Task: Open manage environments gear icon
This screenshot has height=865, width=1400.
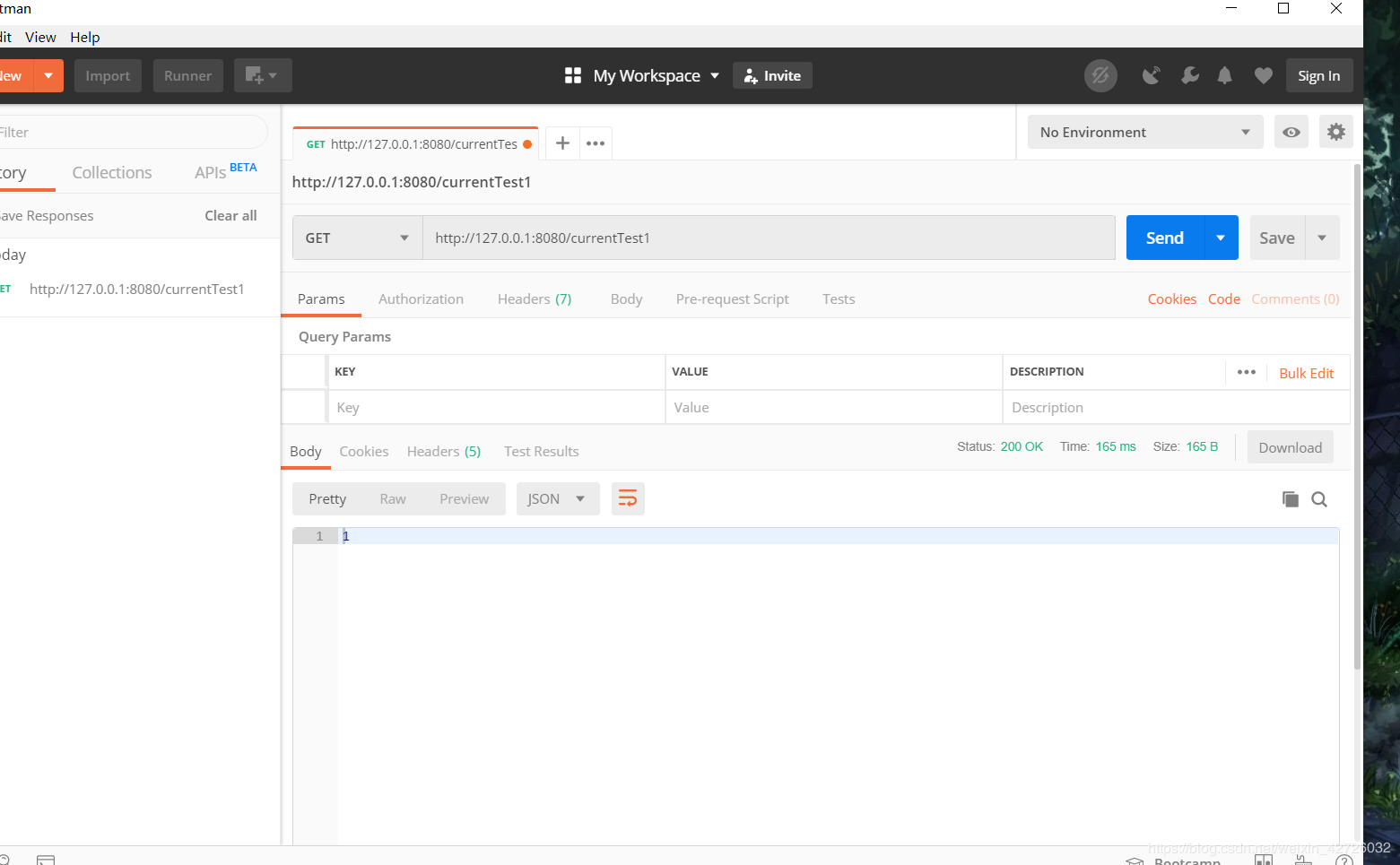Action: [1336, 132]
